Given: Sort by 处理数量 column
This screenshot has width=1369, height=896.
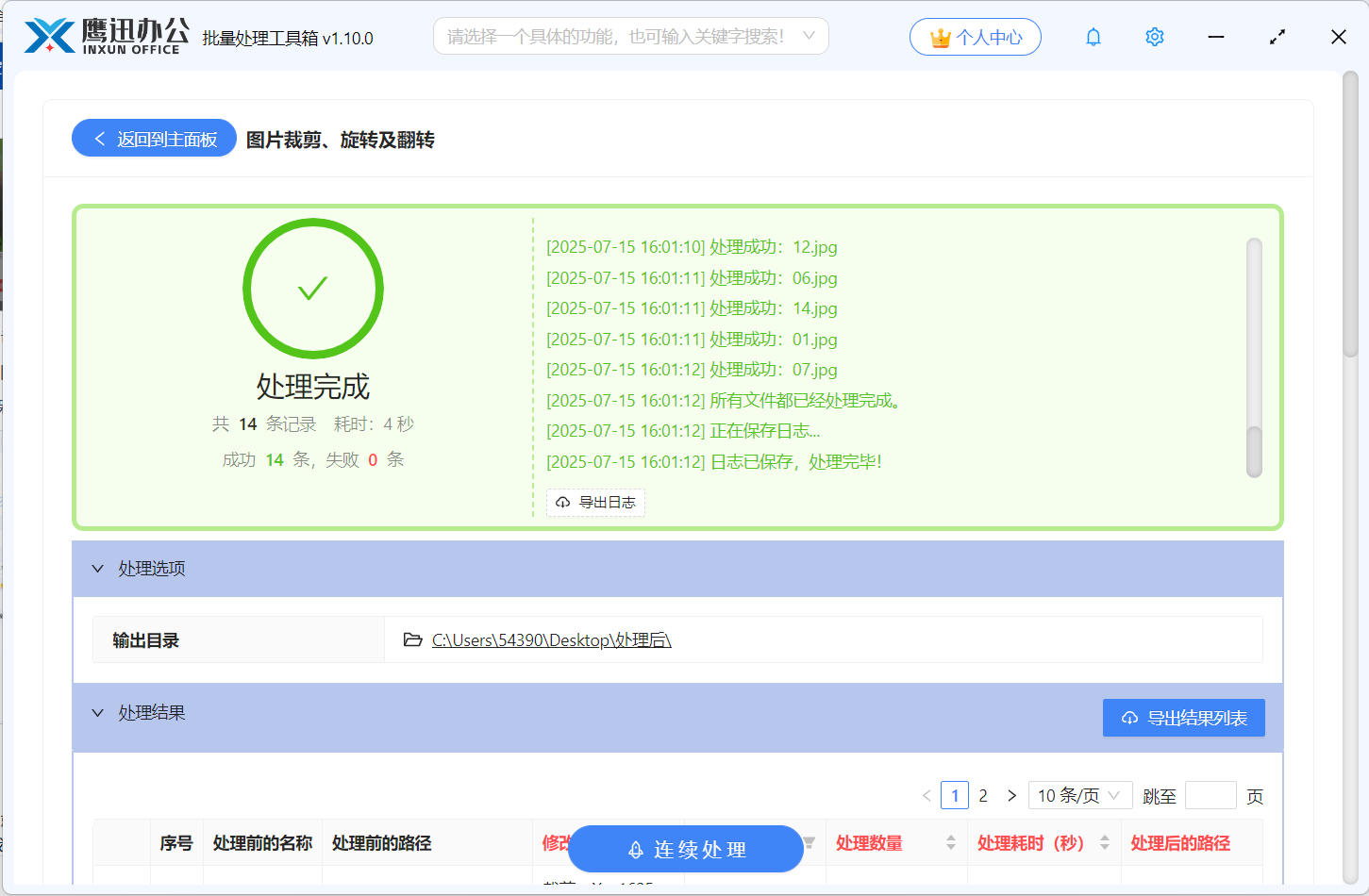Looking at the screenshot, I should click(951, 842).
